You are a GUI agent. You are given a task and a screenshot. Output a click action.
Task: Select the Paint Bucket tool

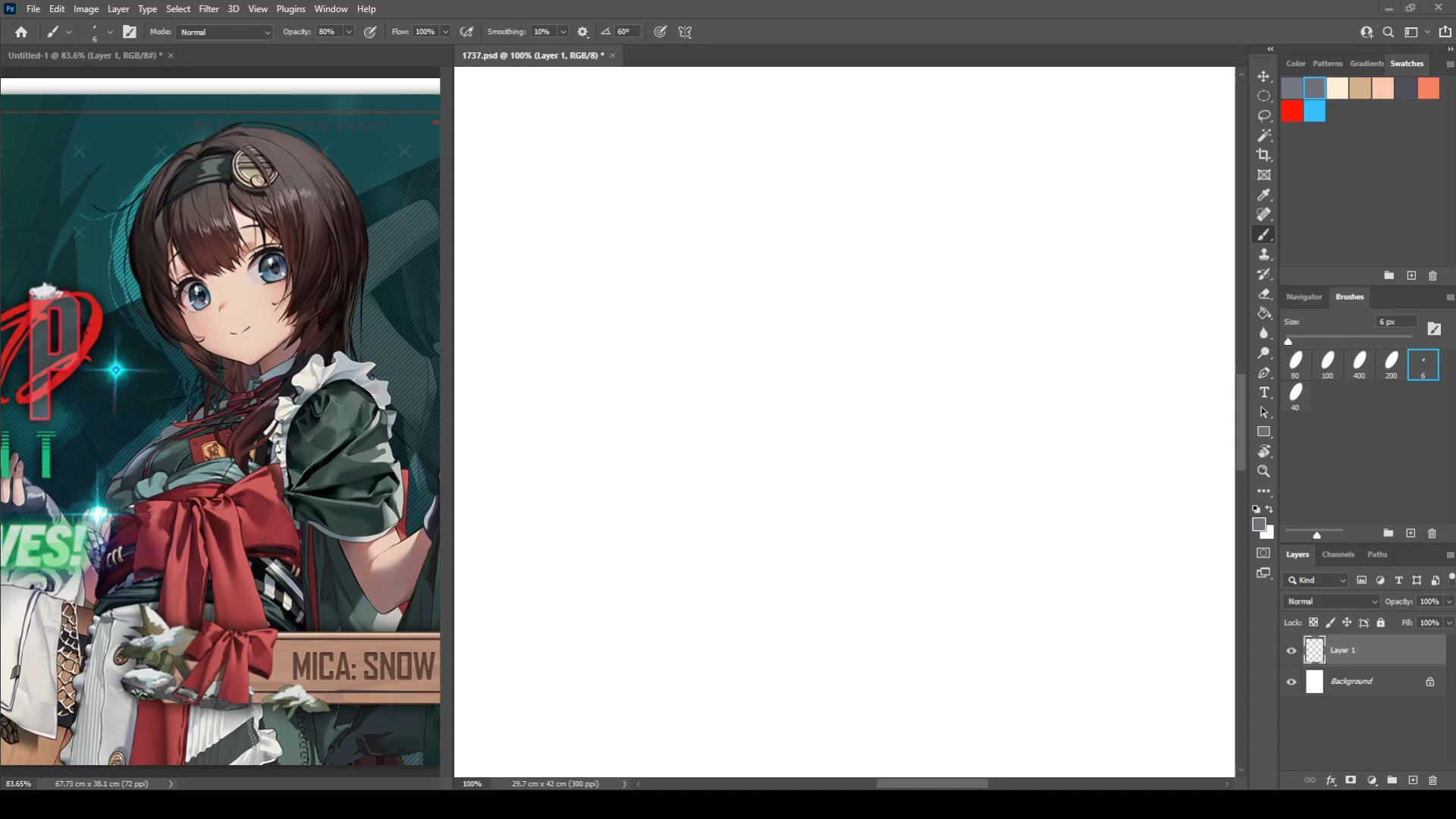[x=1263, y=313]
